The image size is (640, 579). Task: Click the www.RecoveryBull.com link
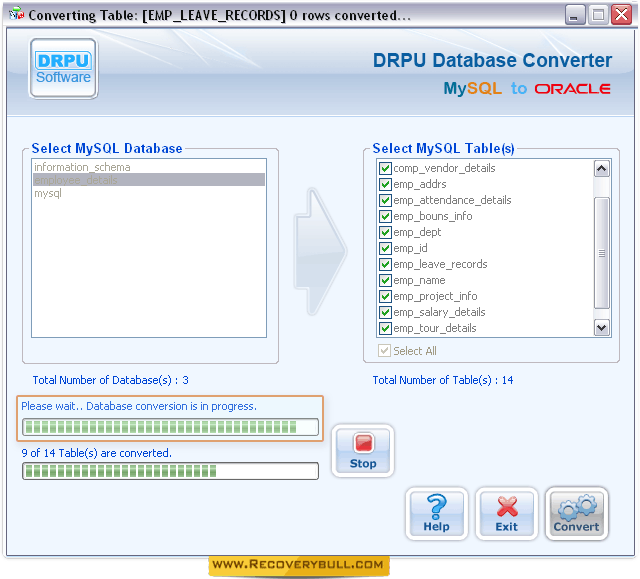(x=298, y=565)
